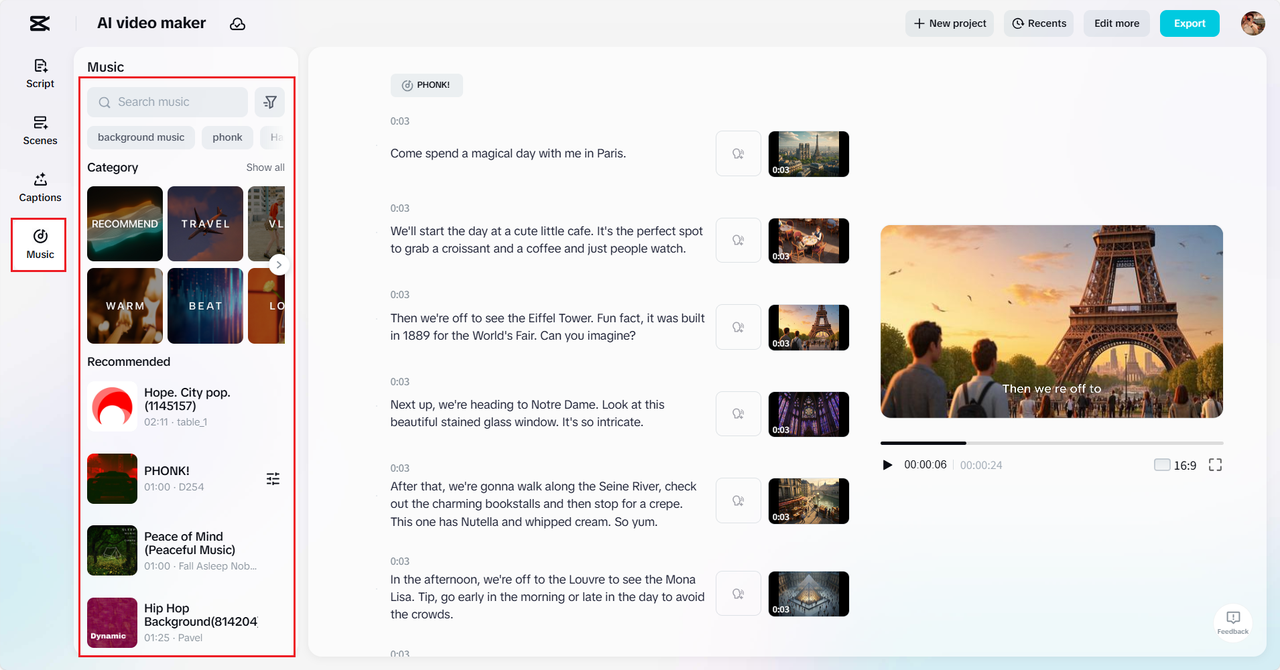Click voice icon for Seine River scene
This screenshot has height=670, width=1280.
tap(739, 501)
